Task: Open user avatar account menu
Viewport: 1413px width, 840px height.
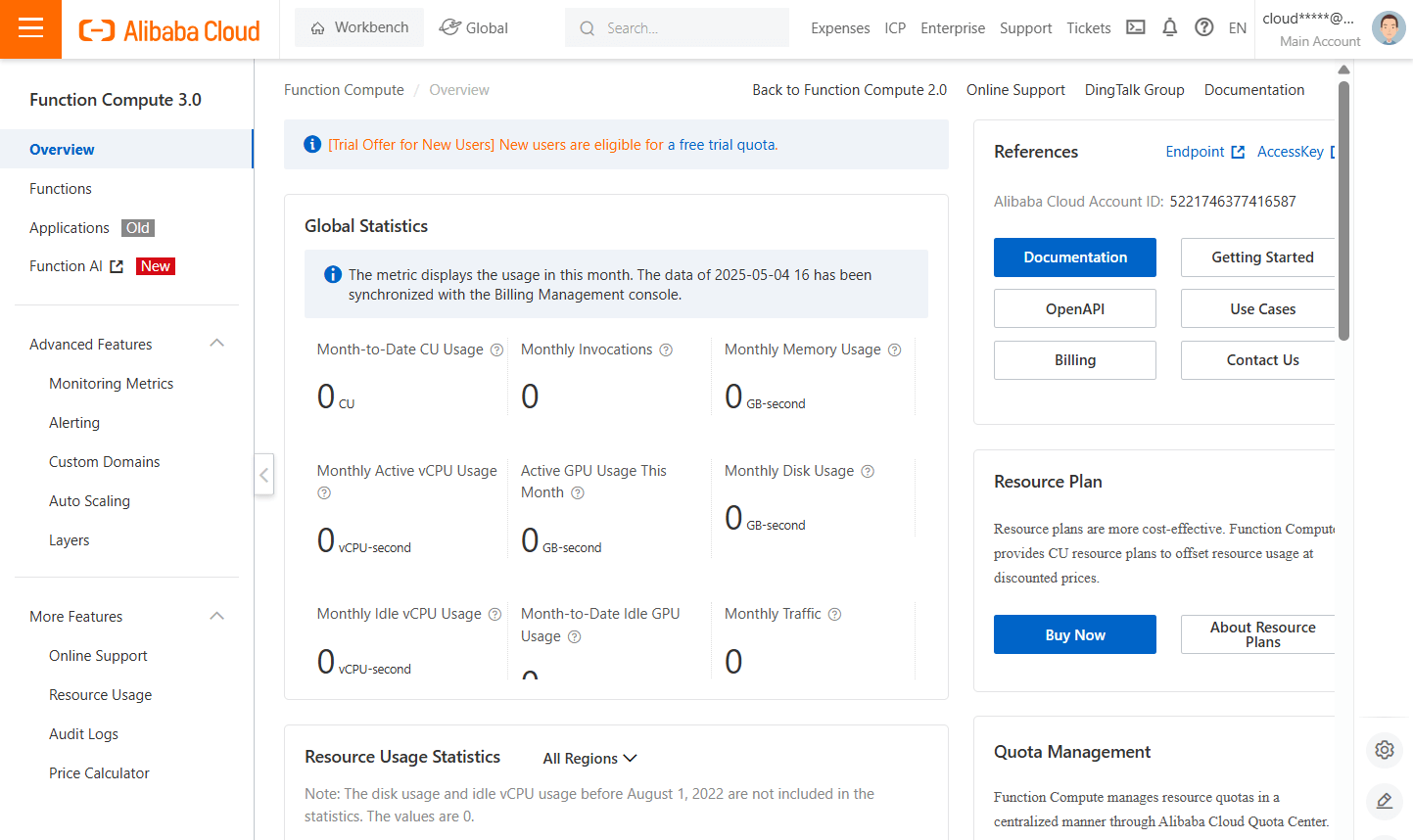Action: coord(1389,28)
